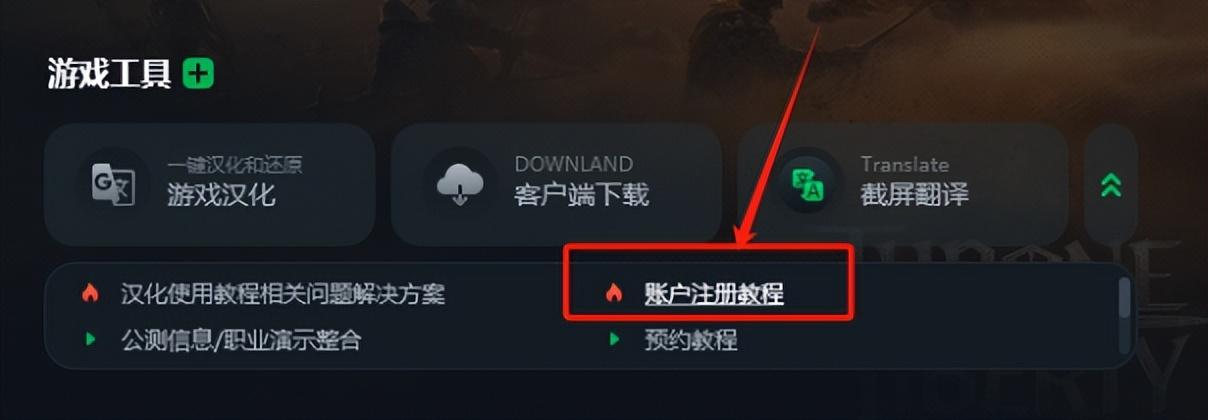Viewport: 1208px width, 420px height.
Task: Click green arrow beside 预约教程
Action: pyautogui.click(x=614, y=340)
